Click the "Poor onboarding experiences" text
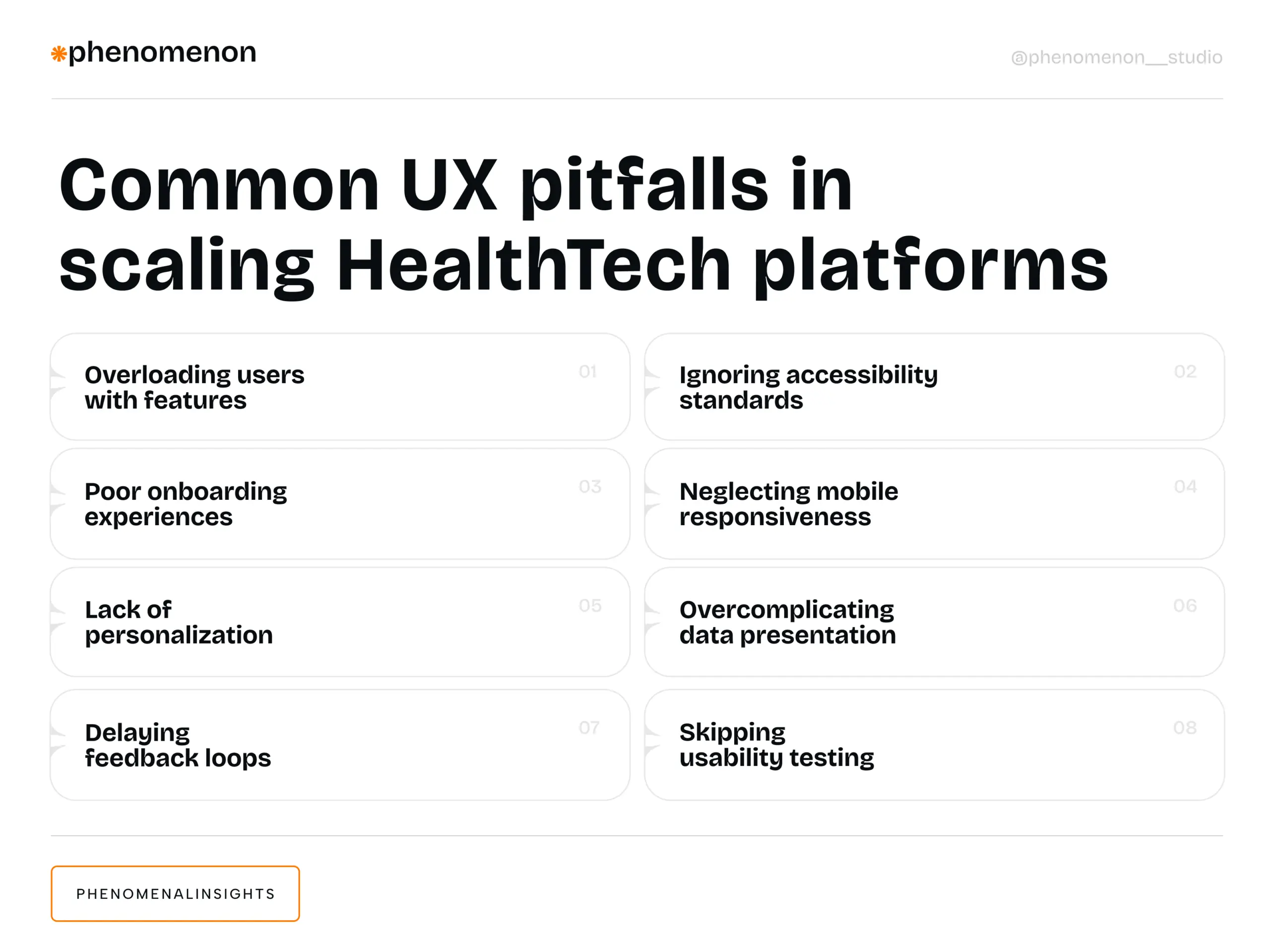Viewport: 1270px width, 952px height. point(186,504)
